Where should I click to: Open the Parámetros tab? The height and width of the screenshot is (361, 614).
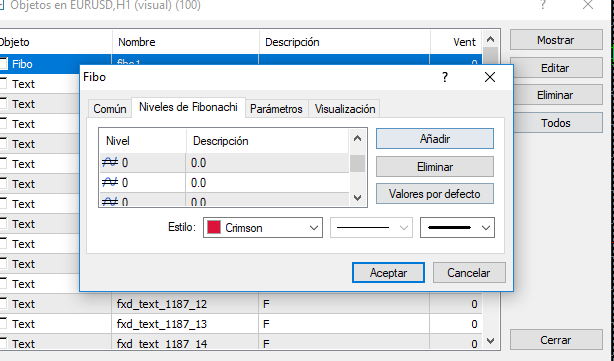276,108
